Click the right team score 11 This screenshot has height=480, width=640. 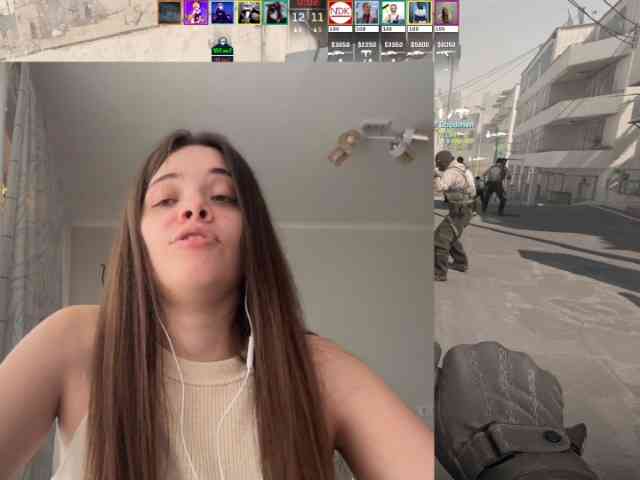317,17
